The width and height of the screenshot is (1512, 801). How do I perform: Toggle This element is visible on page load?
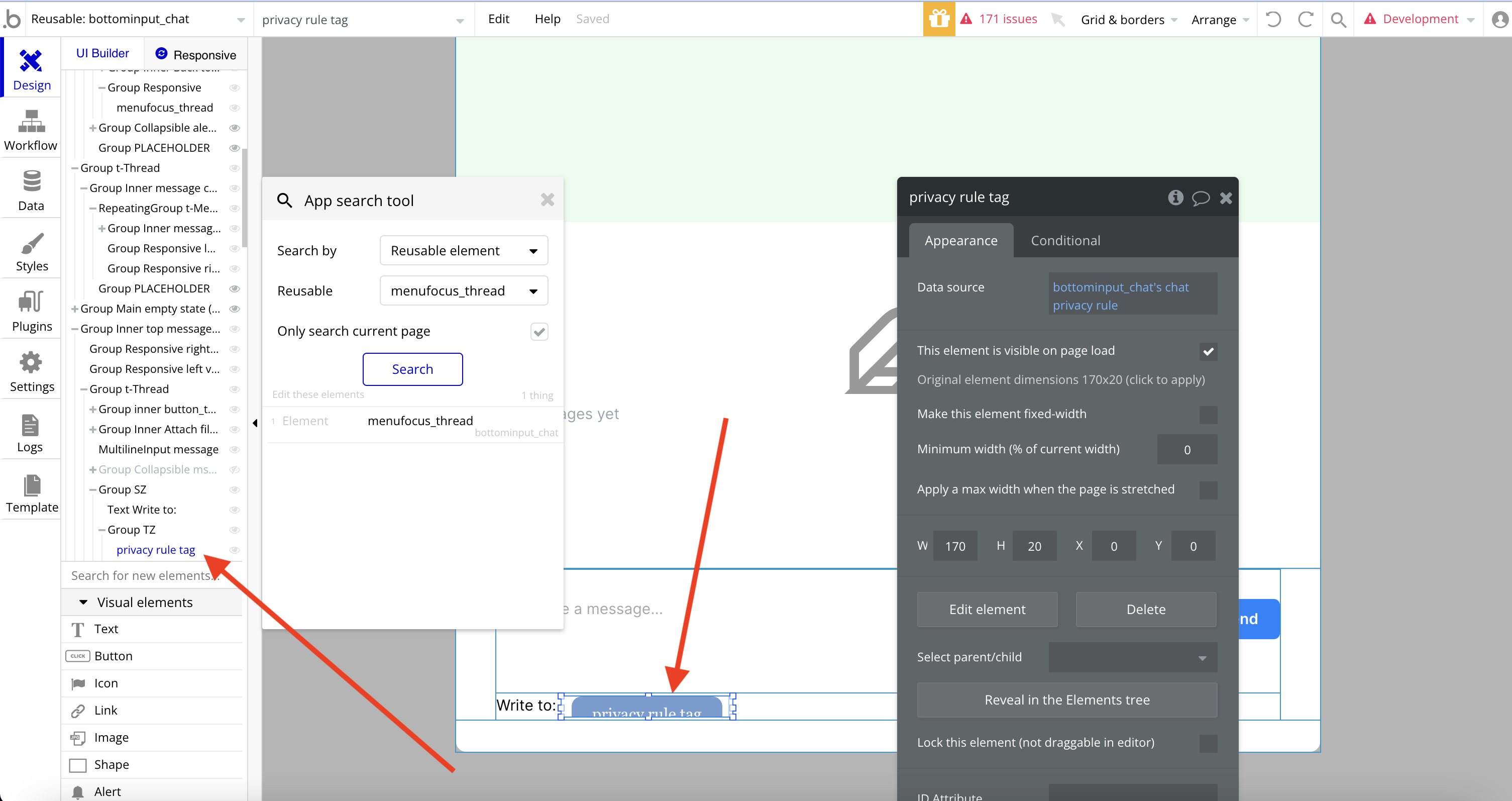(1208, 351)
